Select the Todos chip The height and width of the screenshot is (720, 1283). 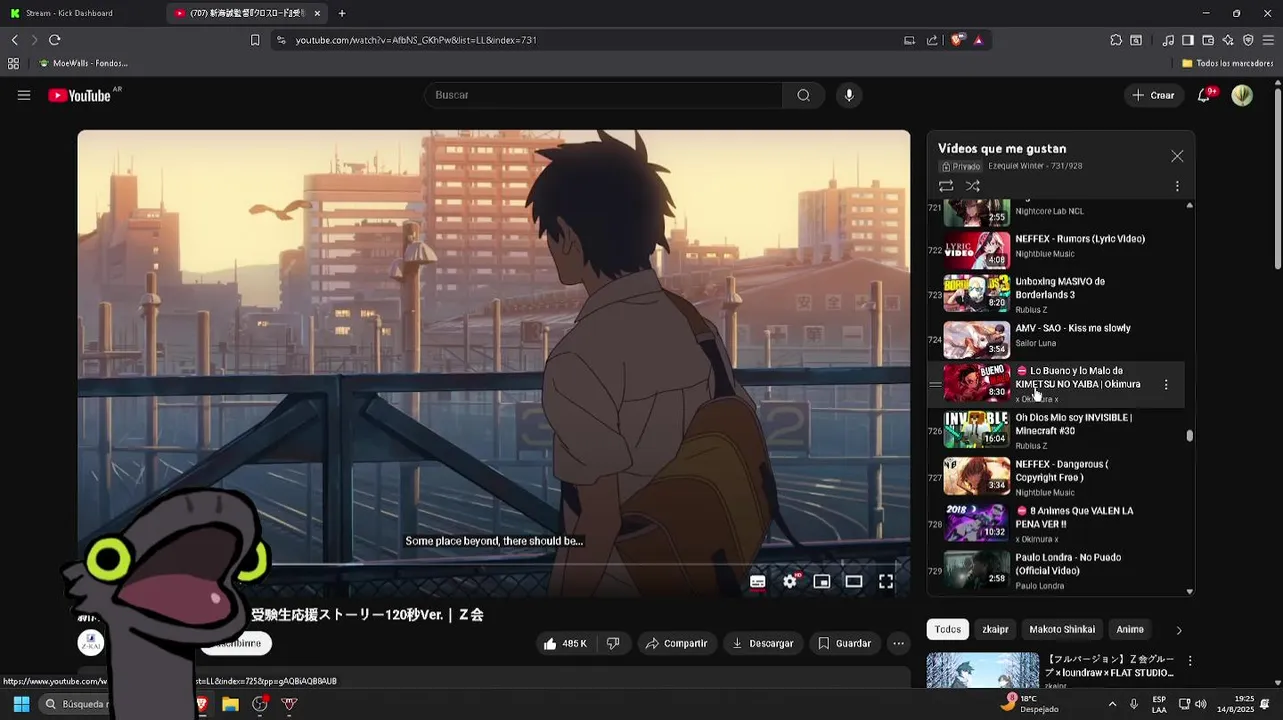[x=948, y=629]
